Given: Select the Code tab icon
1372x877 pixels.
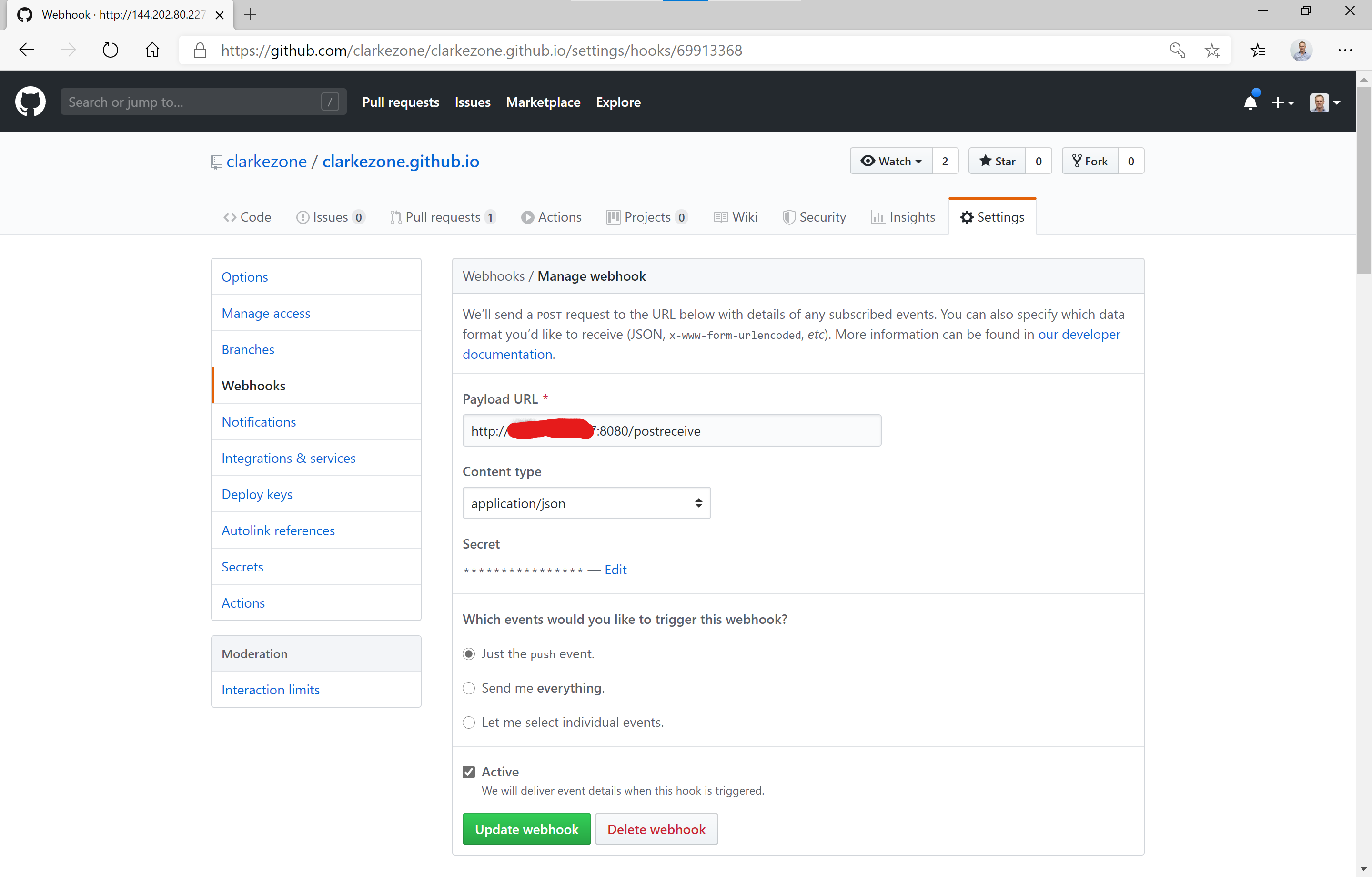Looking at the screenshot, I should pos(230,217).
